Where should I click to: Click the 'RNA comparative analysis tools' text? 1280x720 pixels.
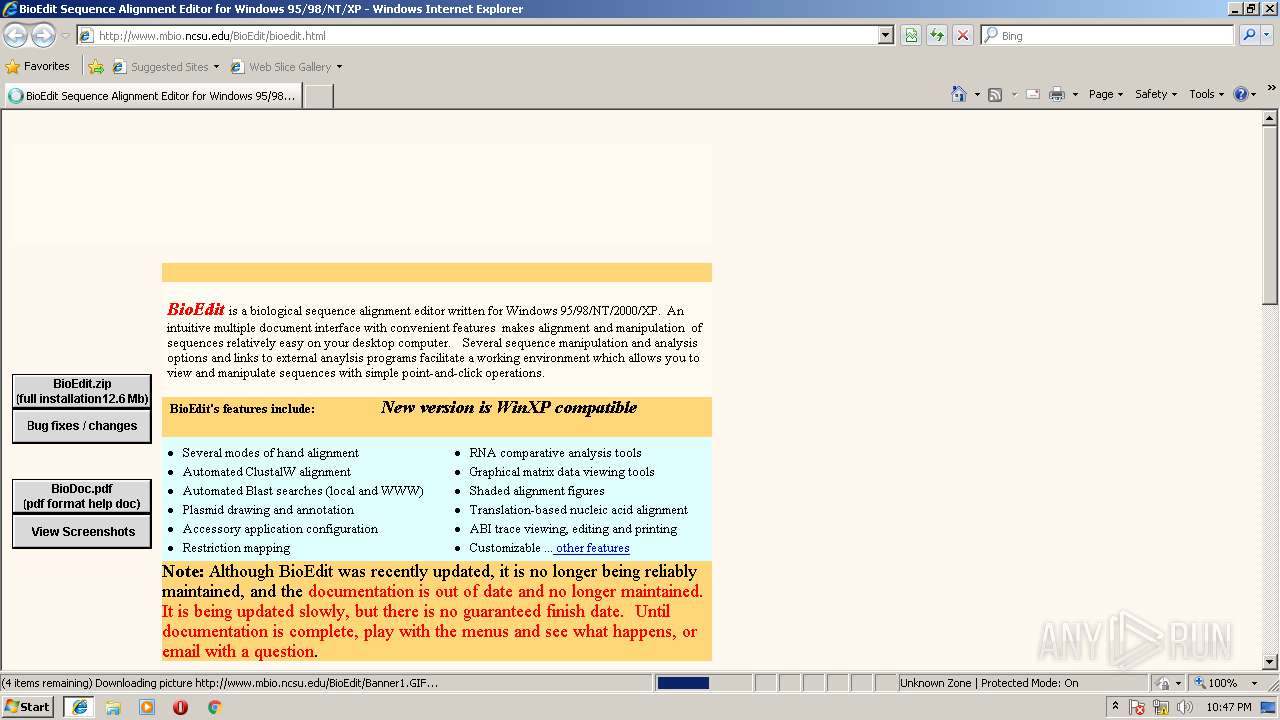tap(555, 453)
